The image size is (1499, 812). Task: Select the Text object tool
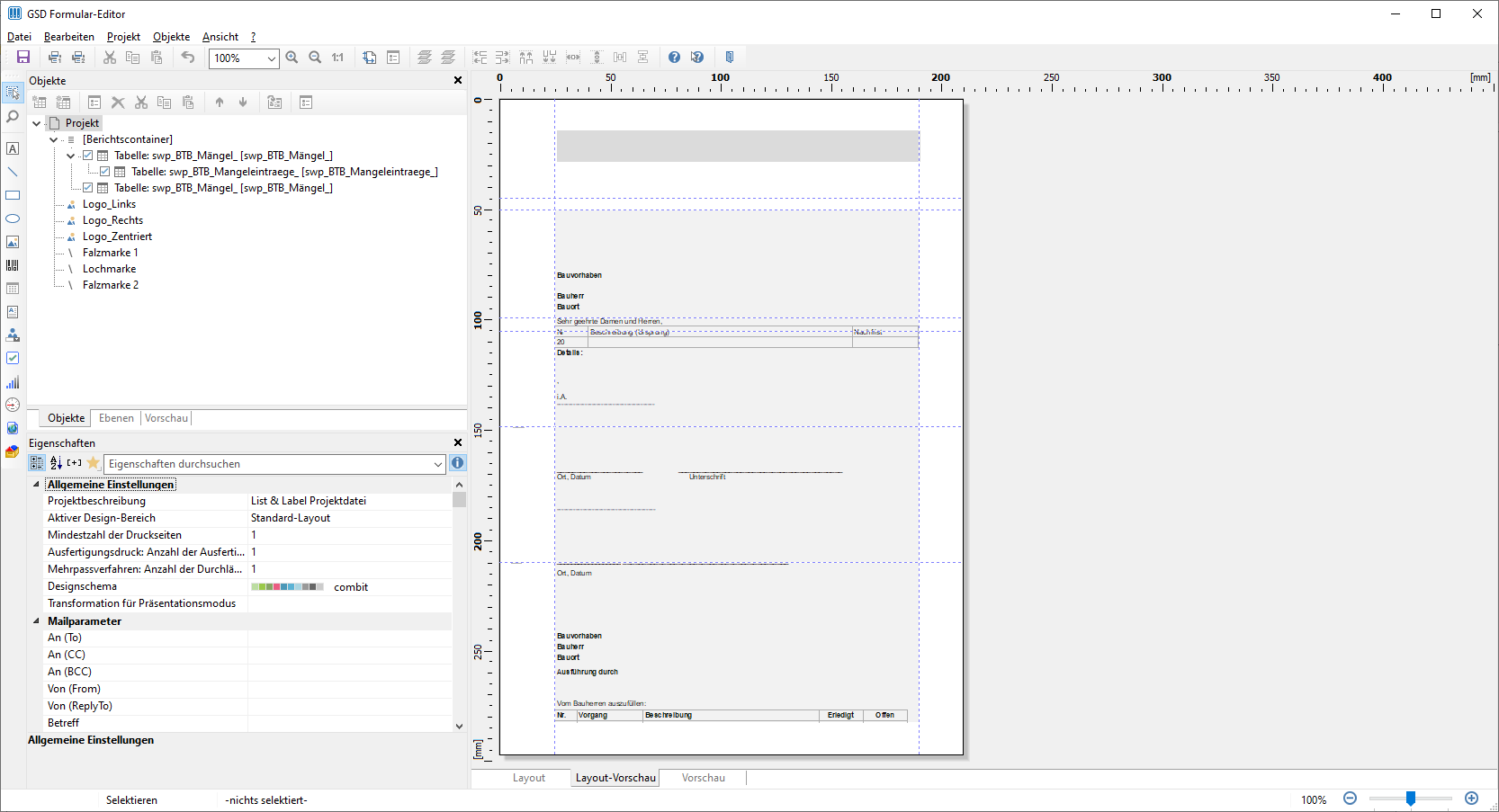[x=13, y=148]
